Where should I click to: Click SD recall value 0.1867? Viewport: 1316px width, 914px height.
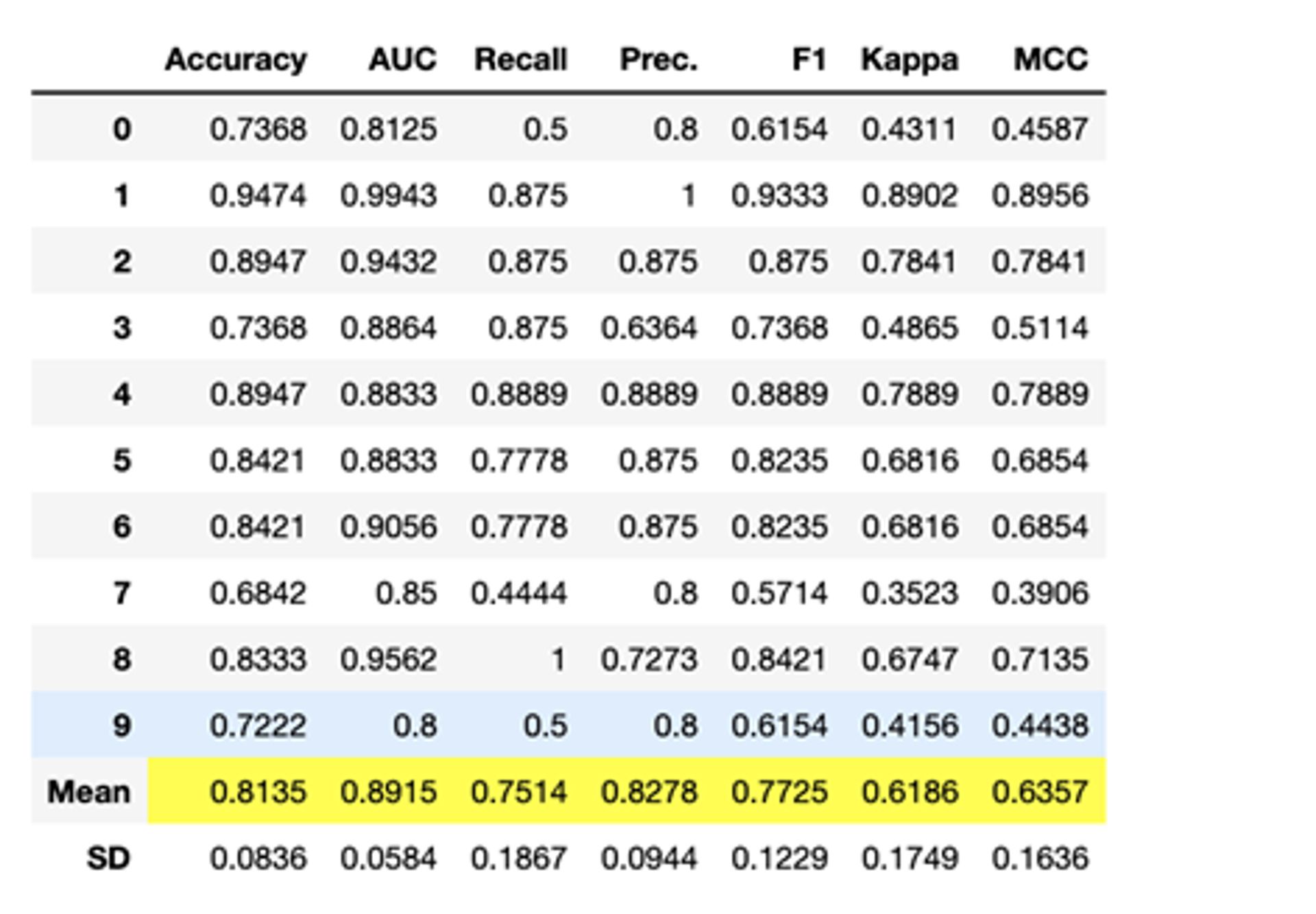518,858
